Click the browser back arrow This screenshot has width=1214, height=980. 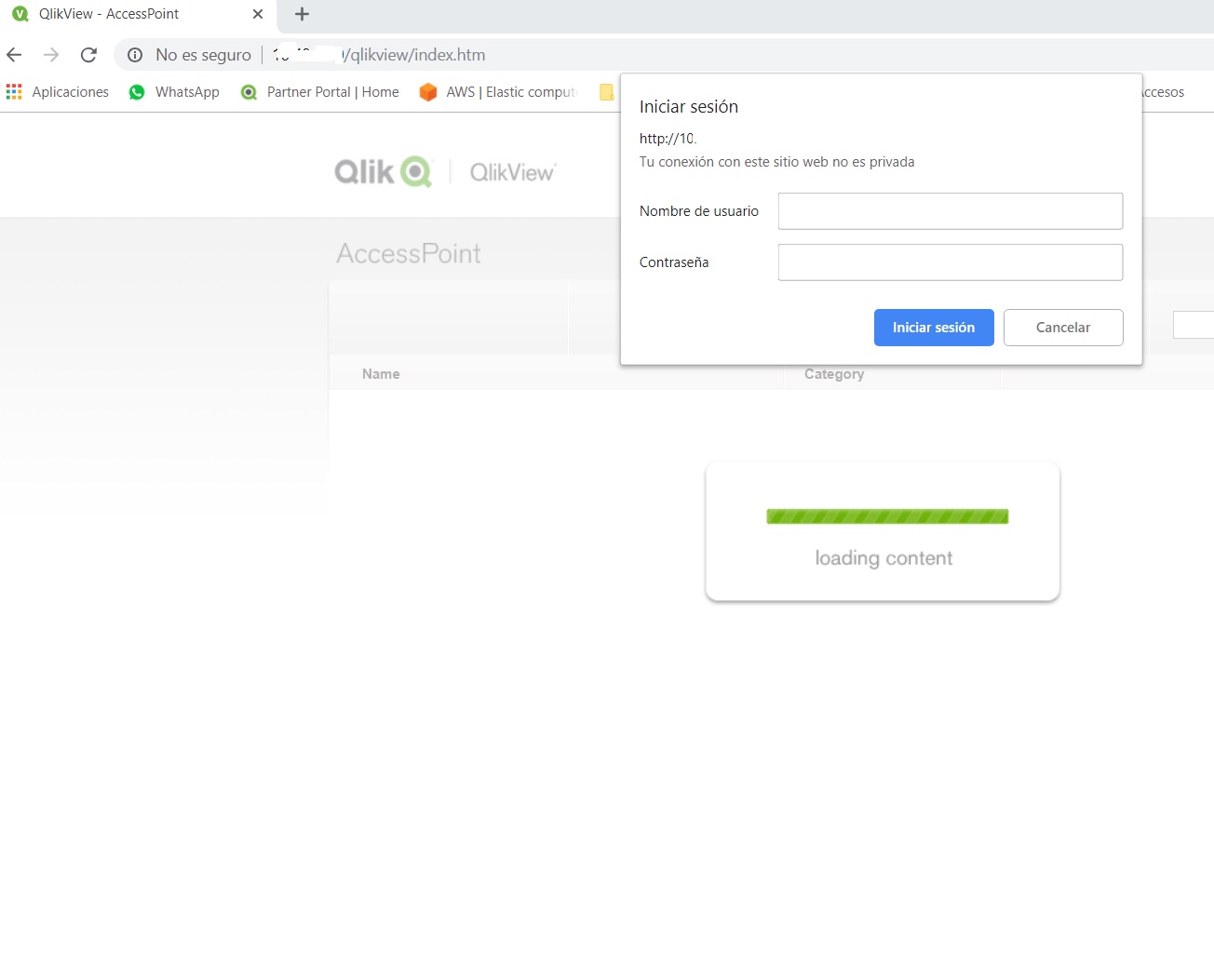tap(14, 55)
